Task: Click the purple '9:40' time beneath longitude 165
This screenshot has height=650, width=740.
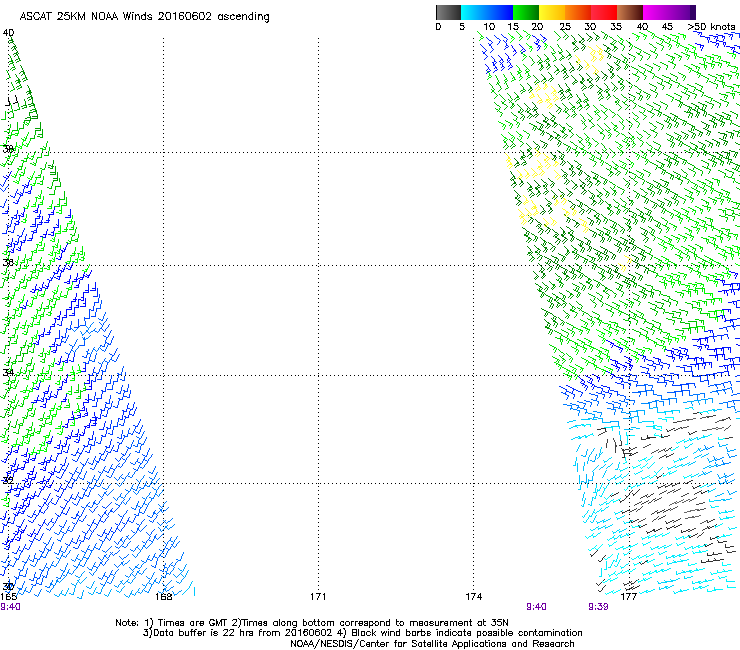Action: click(10, 607)
